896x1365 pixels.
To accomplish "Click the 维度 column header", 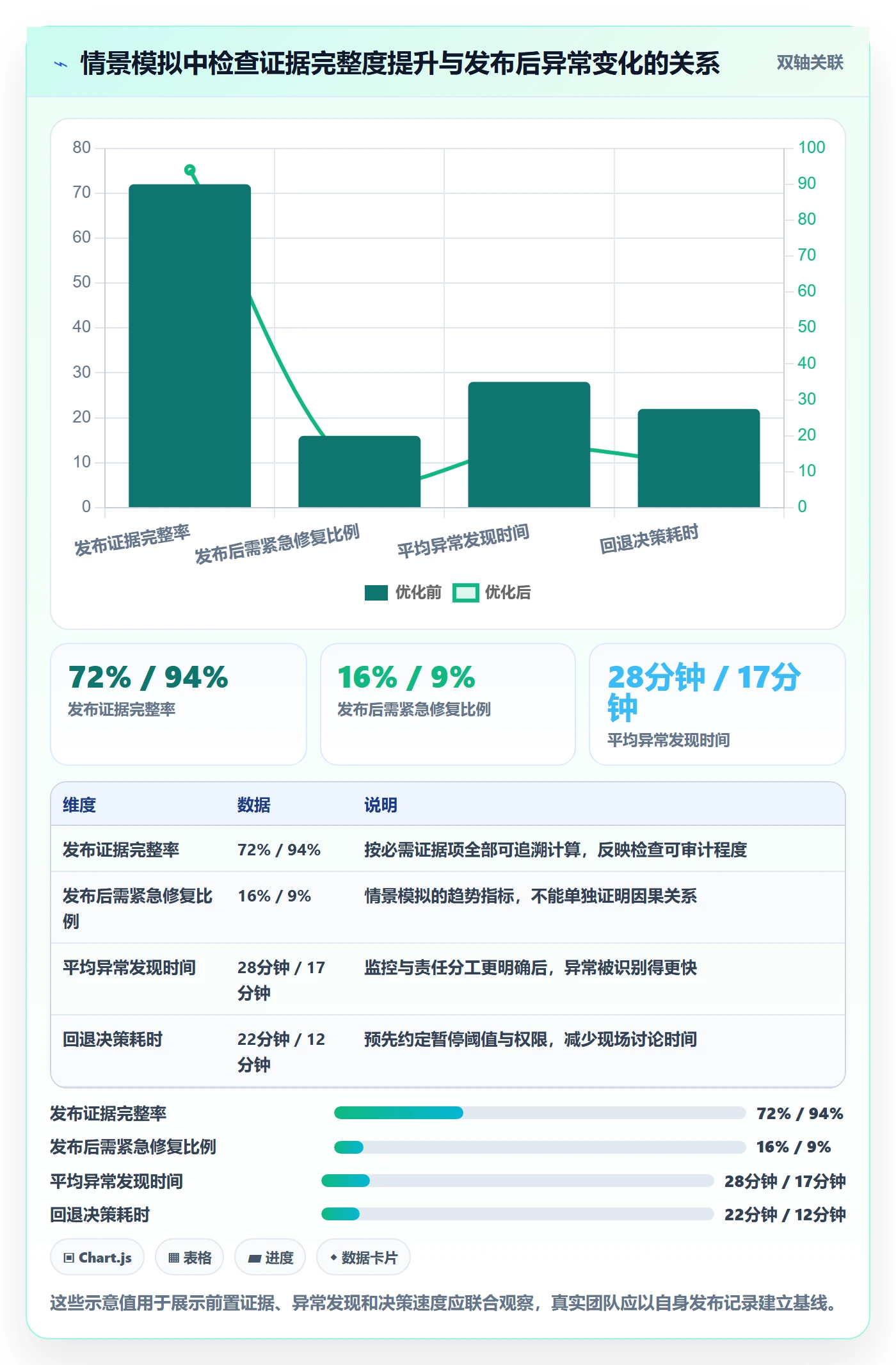I will coord(79,805).
